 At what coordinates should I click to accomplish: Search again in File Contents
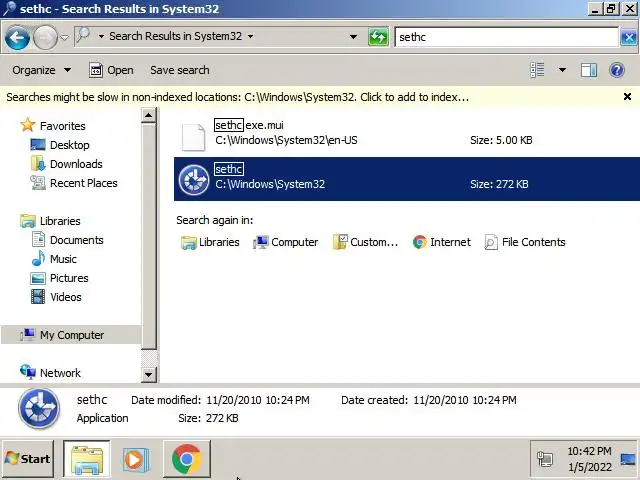tap(525, 242)
